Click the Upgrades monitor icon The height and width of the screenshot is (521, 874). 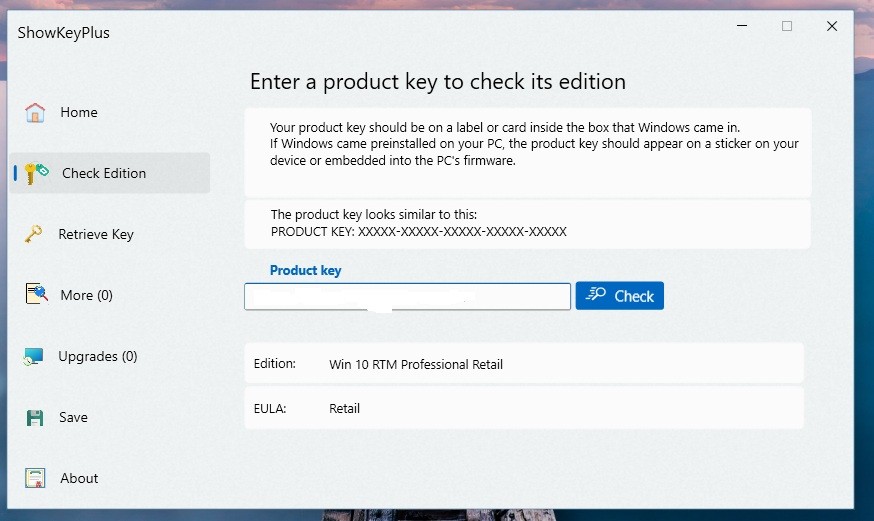click(33, 357)
